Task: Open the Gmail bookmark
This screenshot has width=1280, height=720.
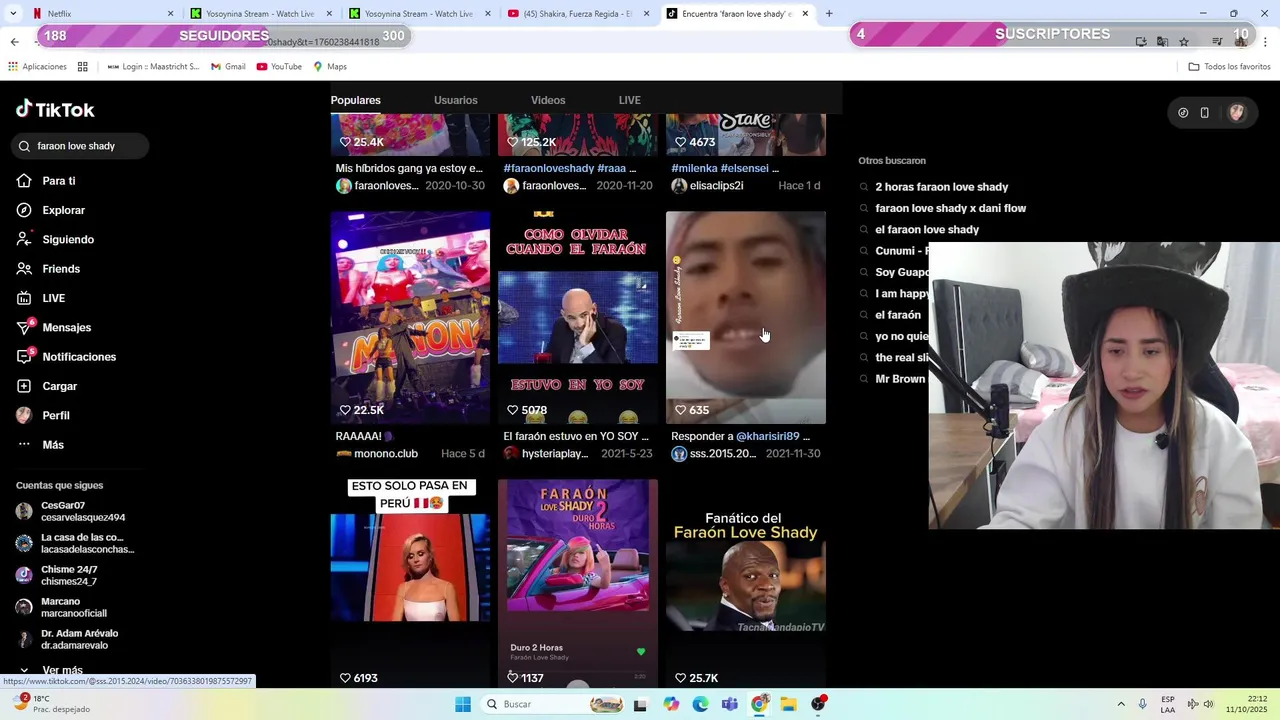Action: pyautogui.click(x=228, y=67)
